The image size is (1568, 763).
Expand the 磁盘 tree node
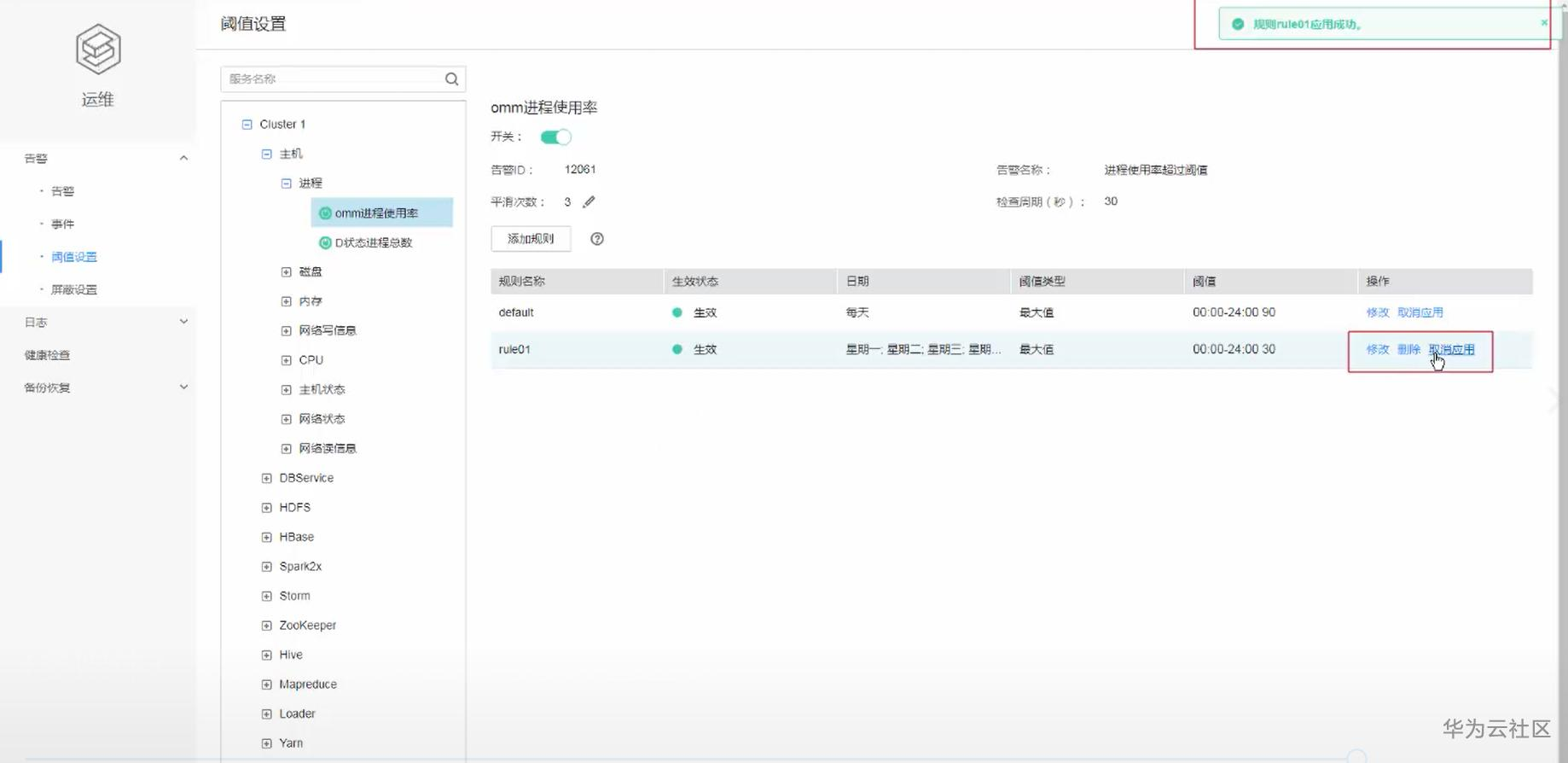[286, 272]
